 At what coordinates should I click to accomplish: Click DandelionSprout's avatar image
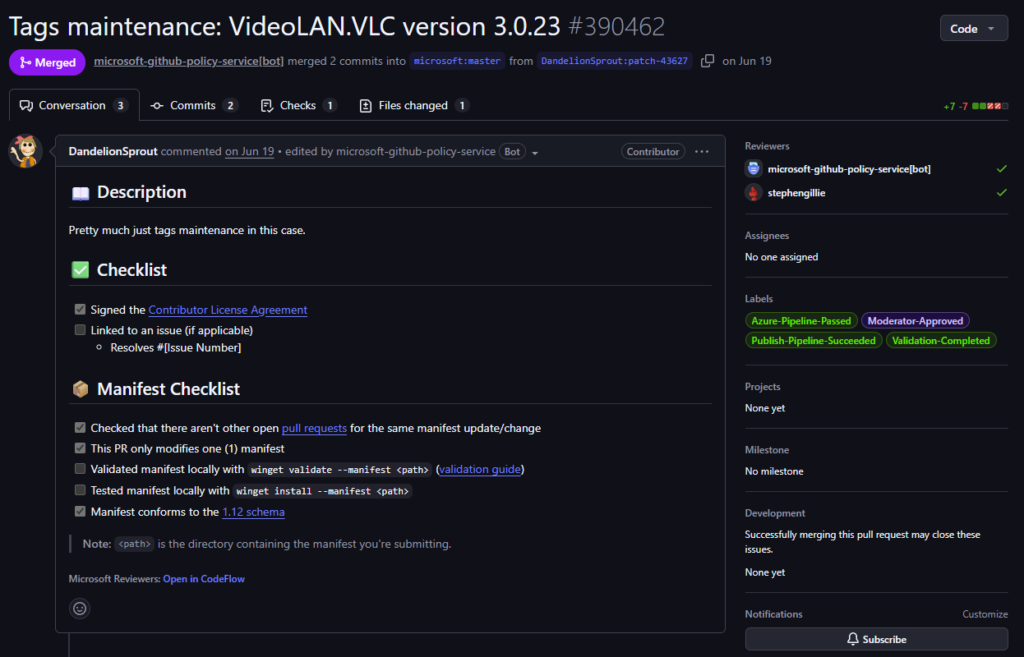click(x=25, y=151)
